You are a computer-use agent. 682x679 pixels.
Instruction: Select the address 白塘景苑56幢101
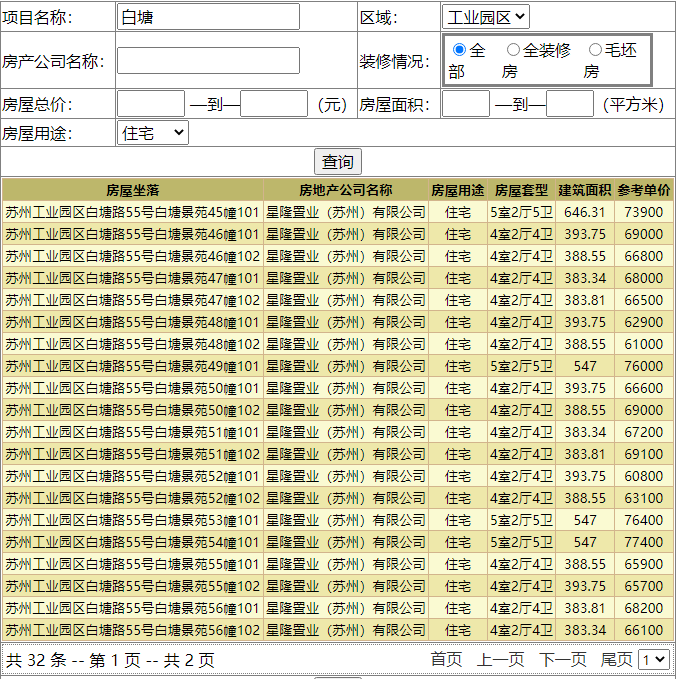[132, 608]
